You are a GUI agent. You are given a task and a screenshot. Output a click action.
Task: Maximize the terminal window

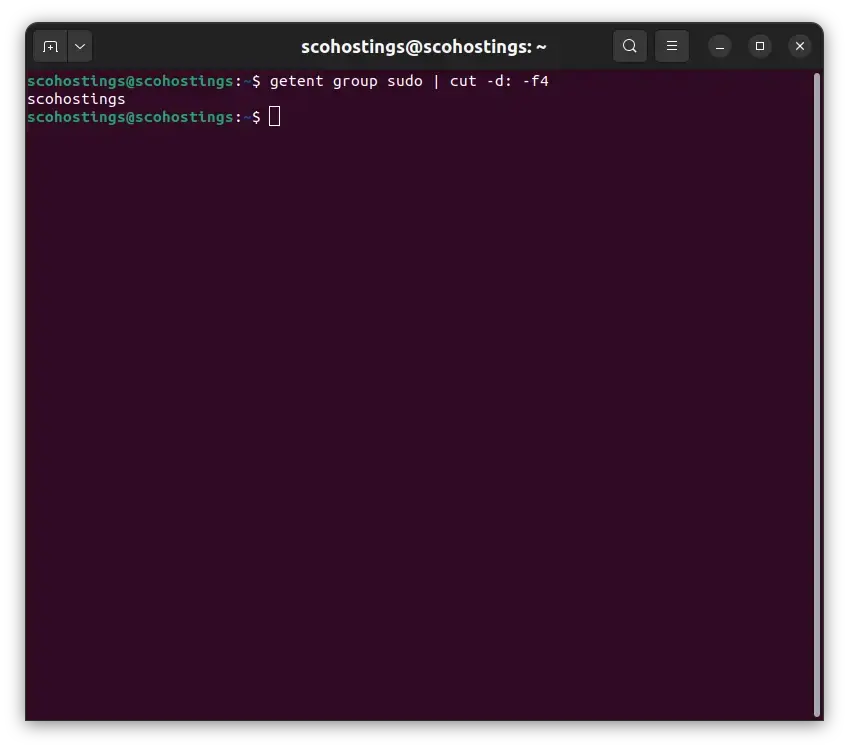click(760, 47)
